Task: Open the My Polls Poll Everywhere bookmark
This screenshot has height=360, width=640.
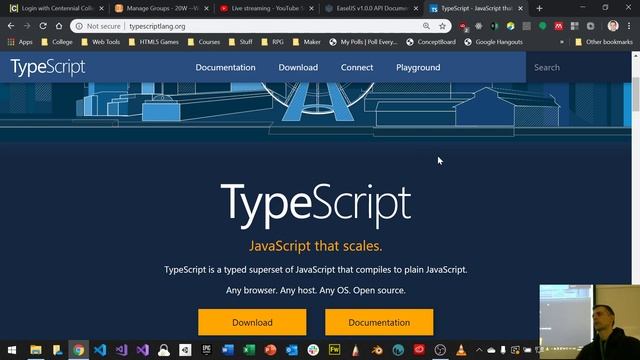Action: click(x=363, y=42)
